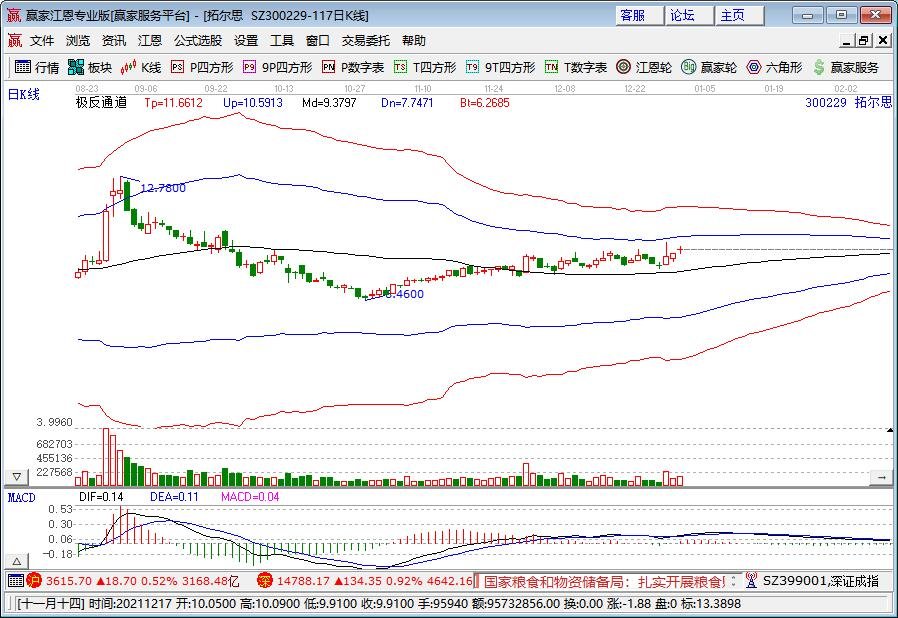Click the Tp=11.6612 value

(174, 103)
